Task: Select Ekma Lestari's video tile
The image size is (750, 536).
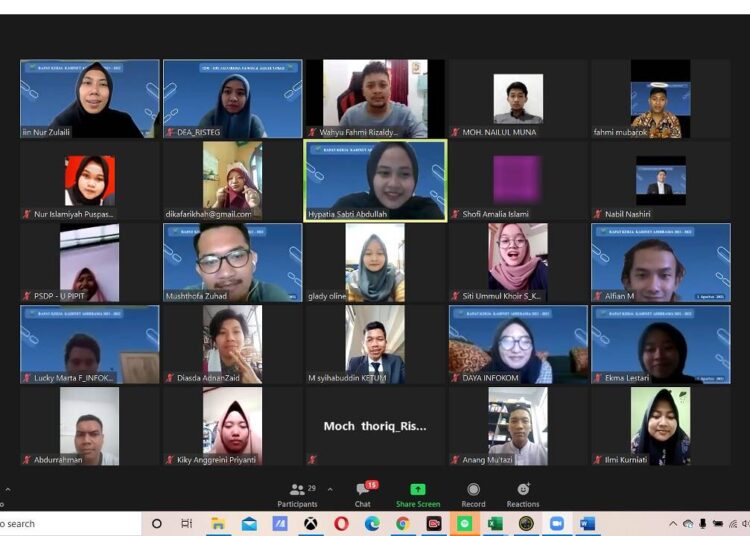Action: [661, 345]
